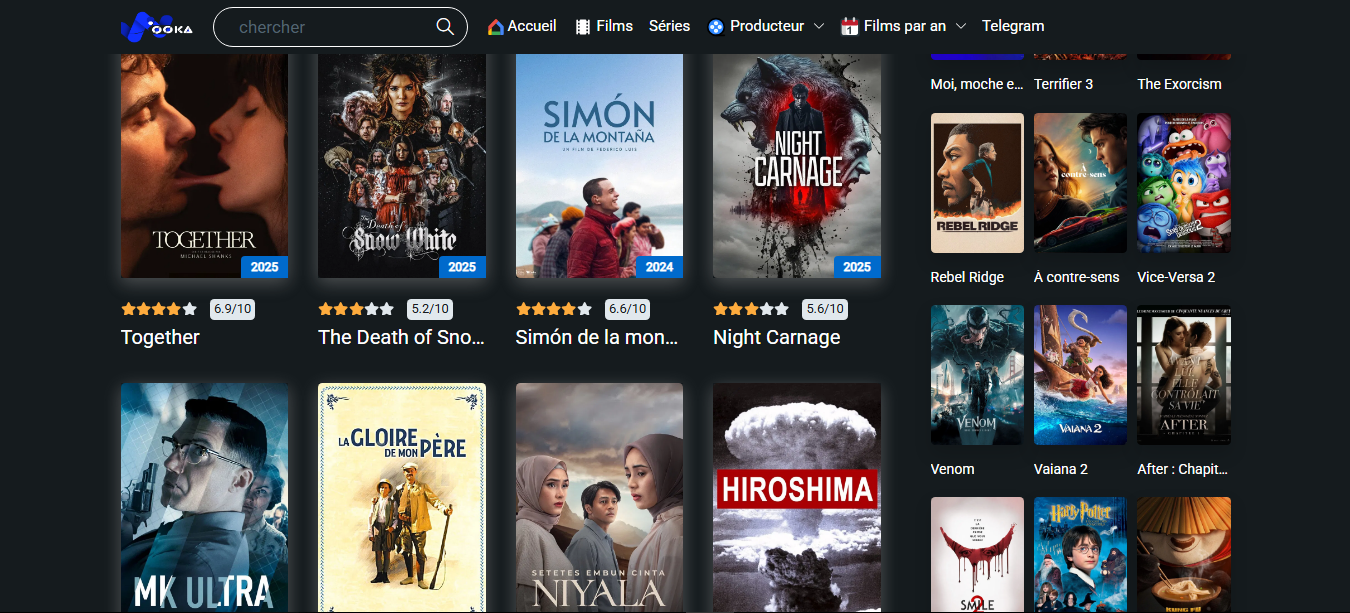Click the 2025 badge on Together
Image resolution: width=1350 pixels, height=613 pixels.
[265, 267]
